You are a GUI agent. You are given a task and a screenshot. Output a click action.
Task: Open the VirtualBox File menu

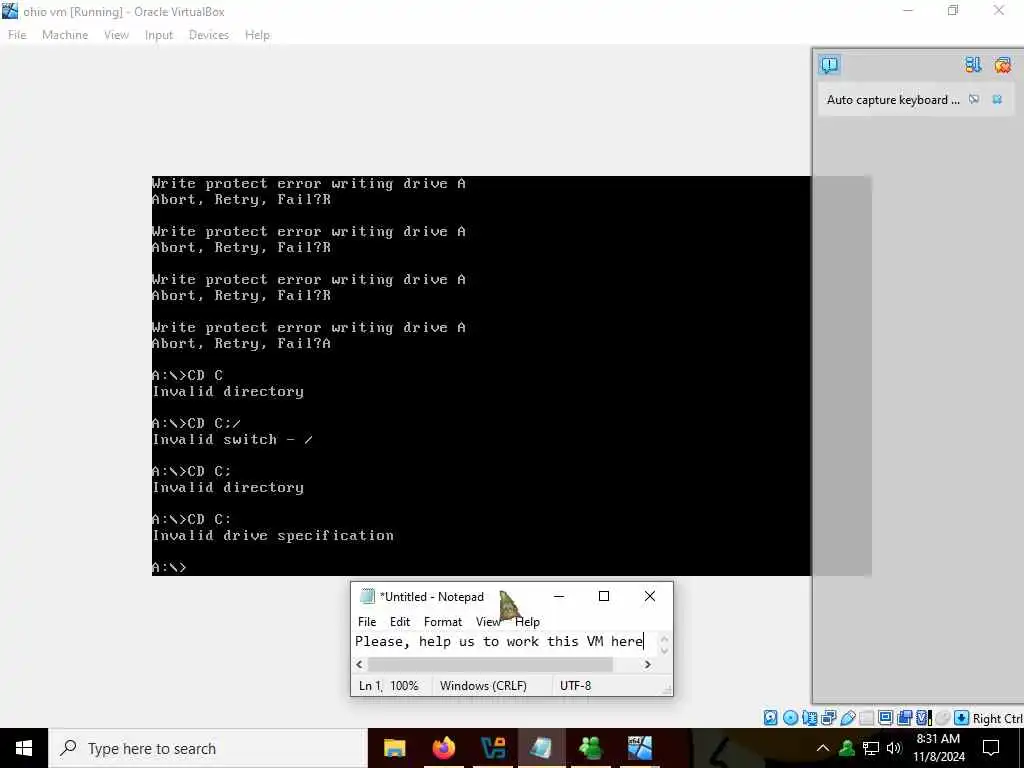[x=17, y=35]
